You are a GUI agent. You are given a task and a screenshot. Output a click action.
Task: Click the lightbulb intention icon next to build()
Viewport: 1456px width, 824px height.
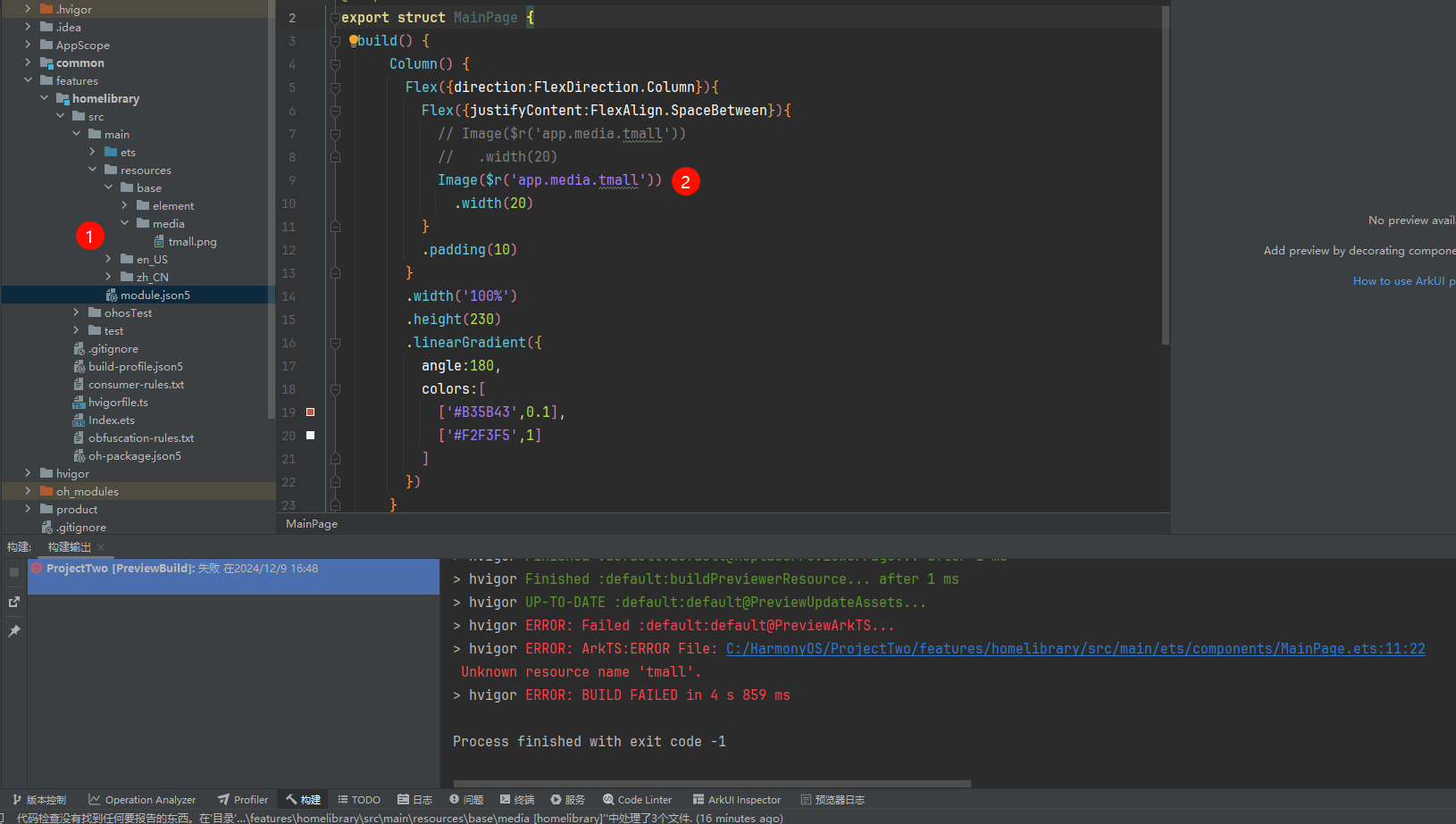click(353, 40)
